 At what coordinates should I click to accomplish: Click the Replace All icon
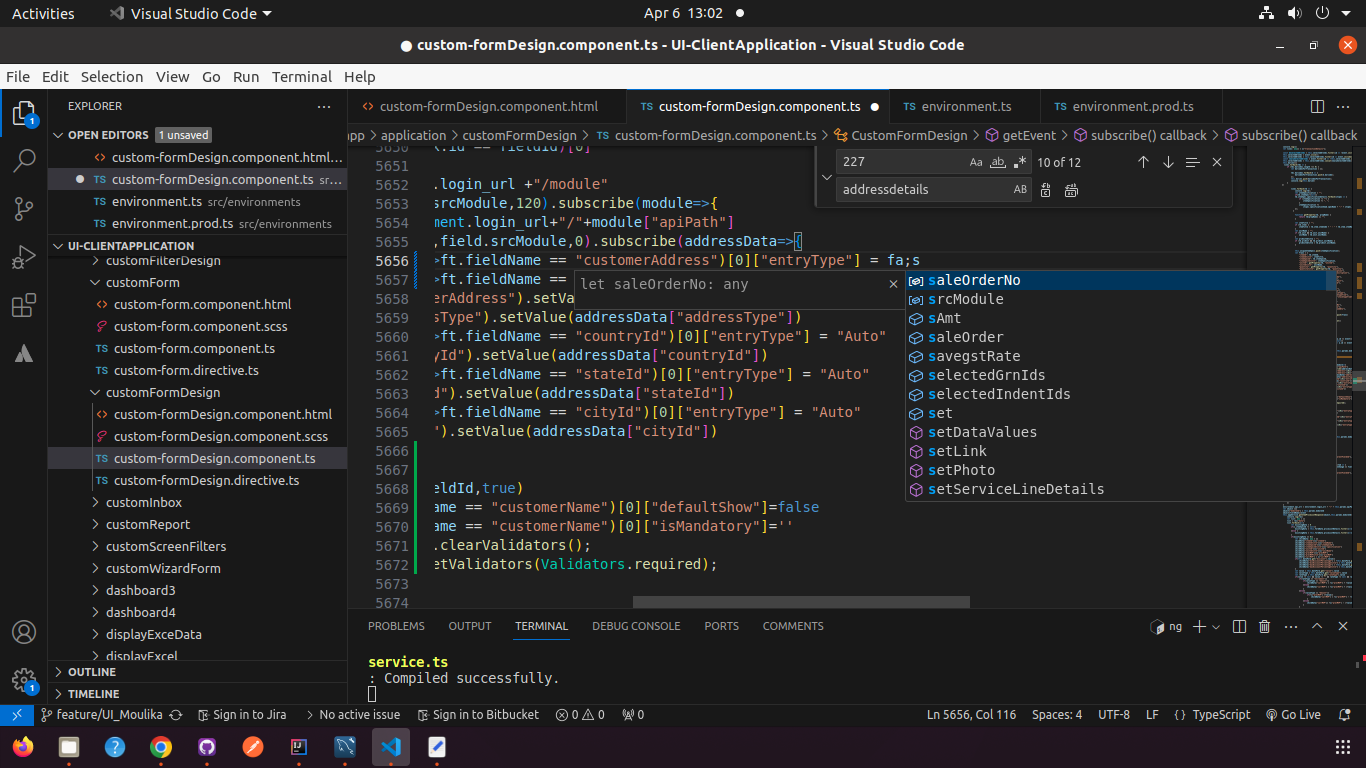coord(1071,190)
